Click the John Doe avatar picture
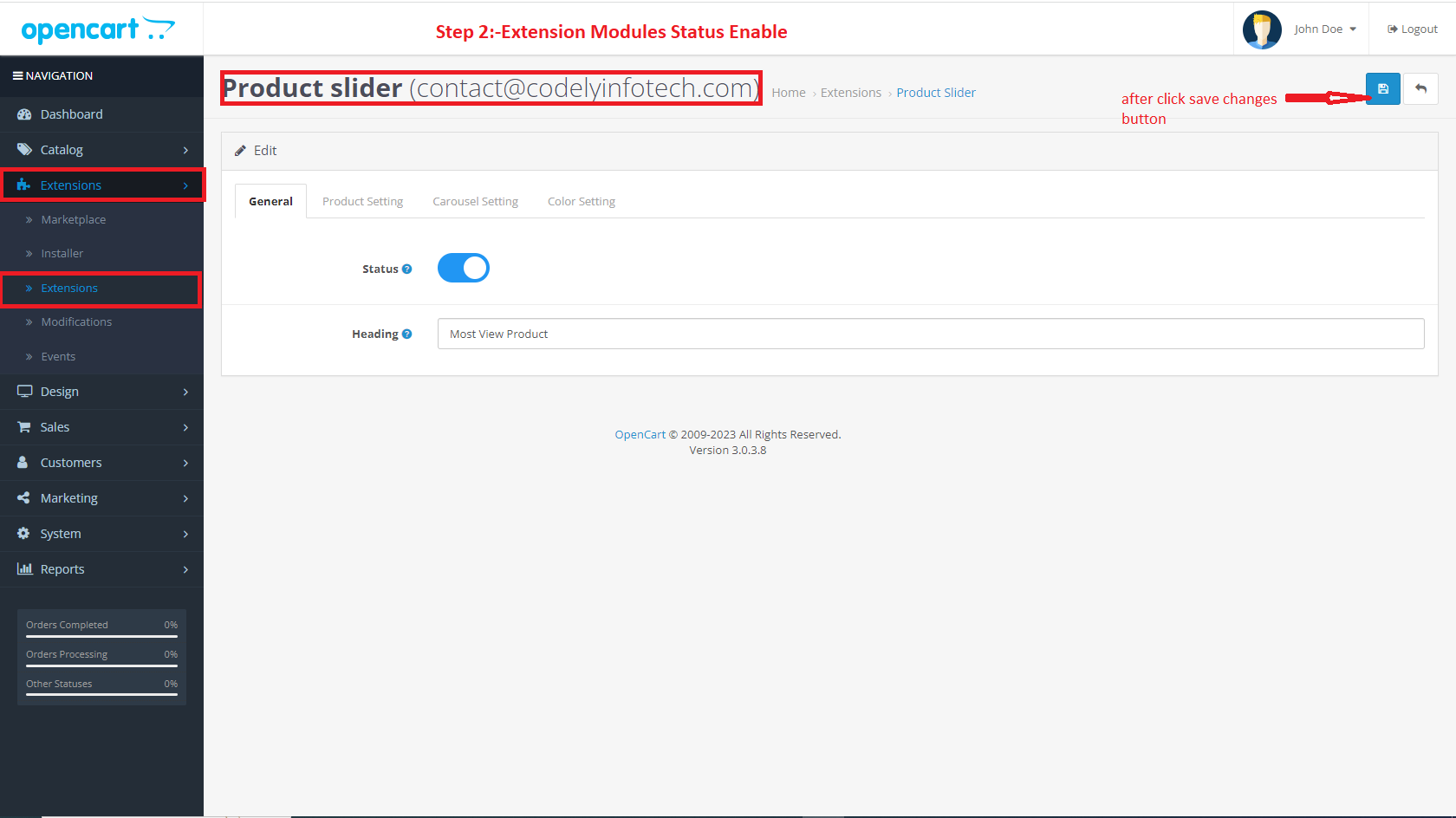Image resolution: width=1456 pixels, height=818 pixels. [x=1262, y=29]
